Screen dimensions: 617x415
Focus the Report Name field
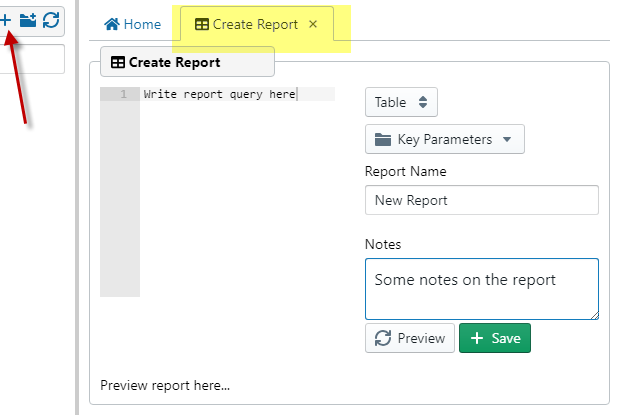[481, 200]
